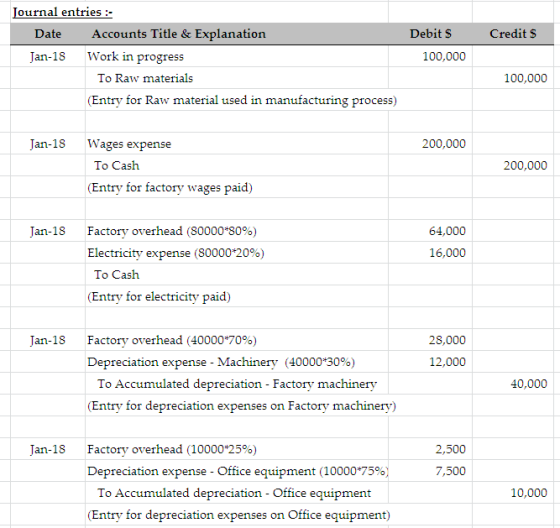Select the 7,500 debit value
The image size is (560, 528).
point(450,471)
